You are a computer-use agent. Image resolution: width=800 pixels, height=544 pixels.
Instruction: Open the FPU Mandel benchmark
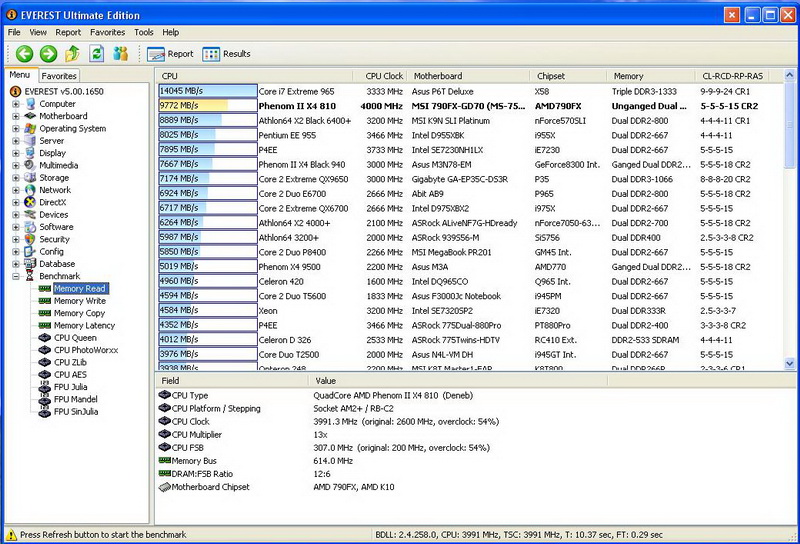click(76, 399)
